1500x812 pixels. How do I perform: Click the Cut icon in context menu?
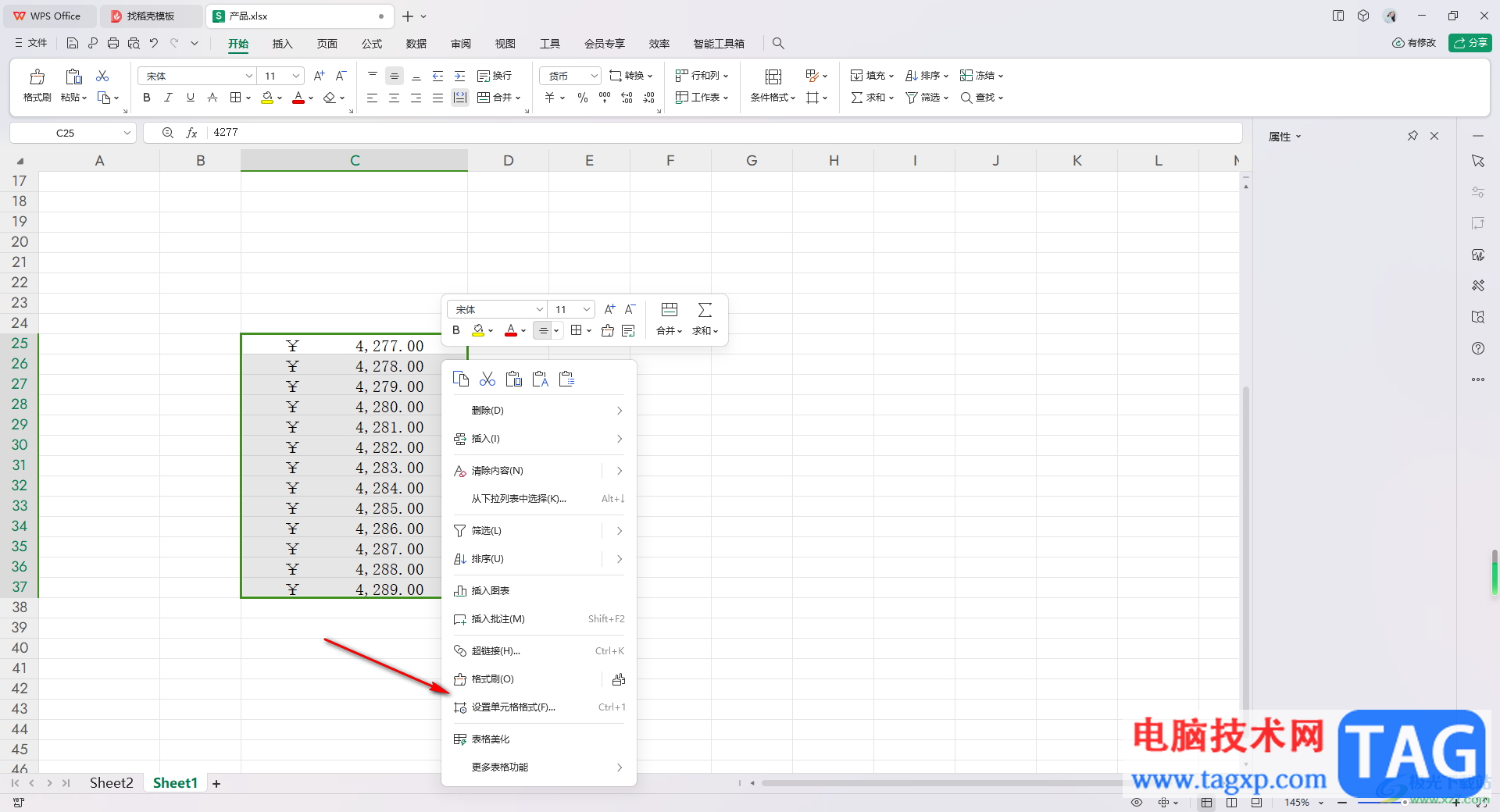click(487, 379)
